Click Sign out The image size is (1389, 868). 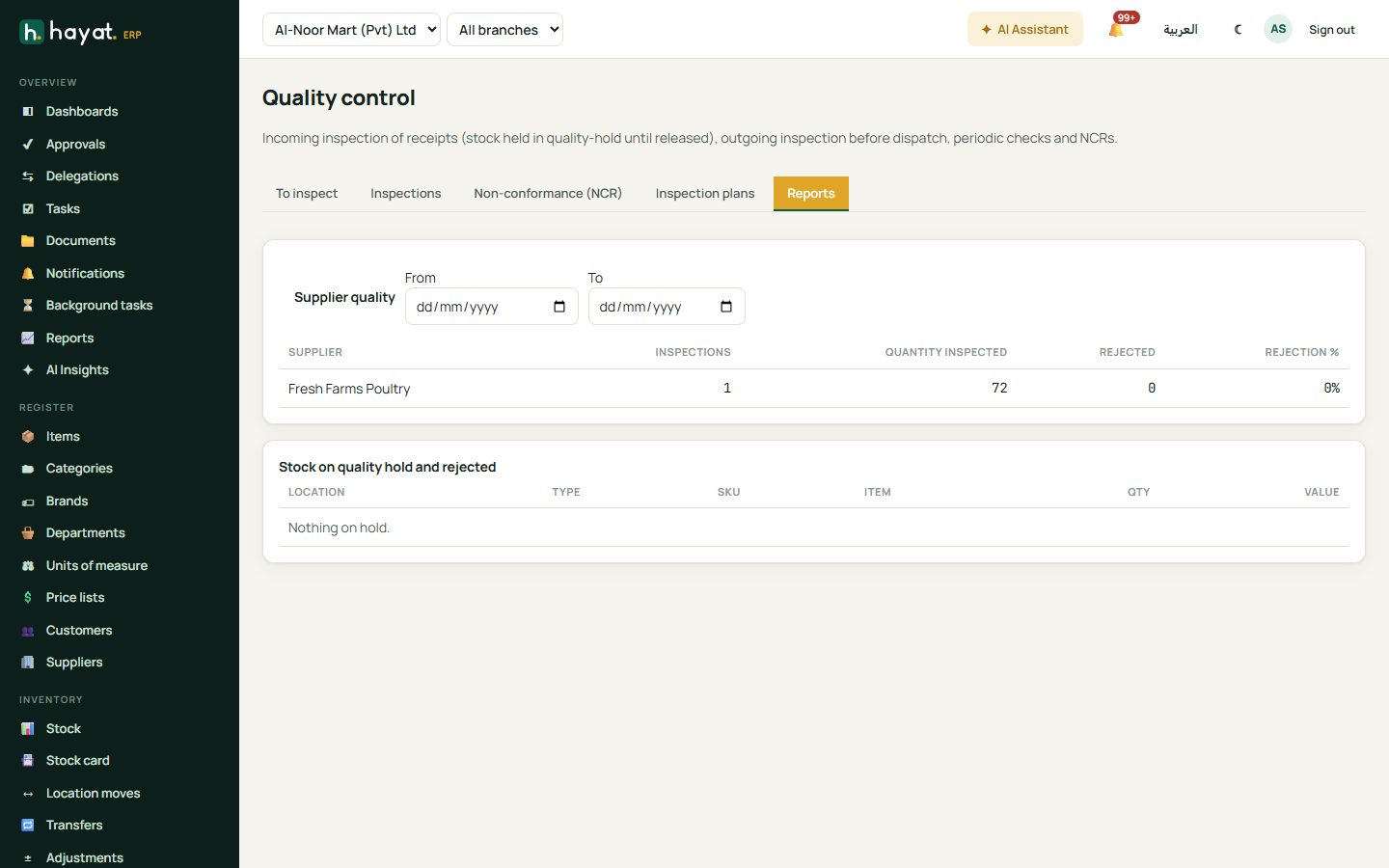pyautogui.click(x=1332, y=30)
